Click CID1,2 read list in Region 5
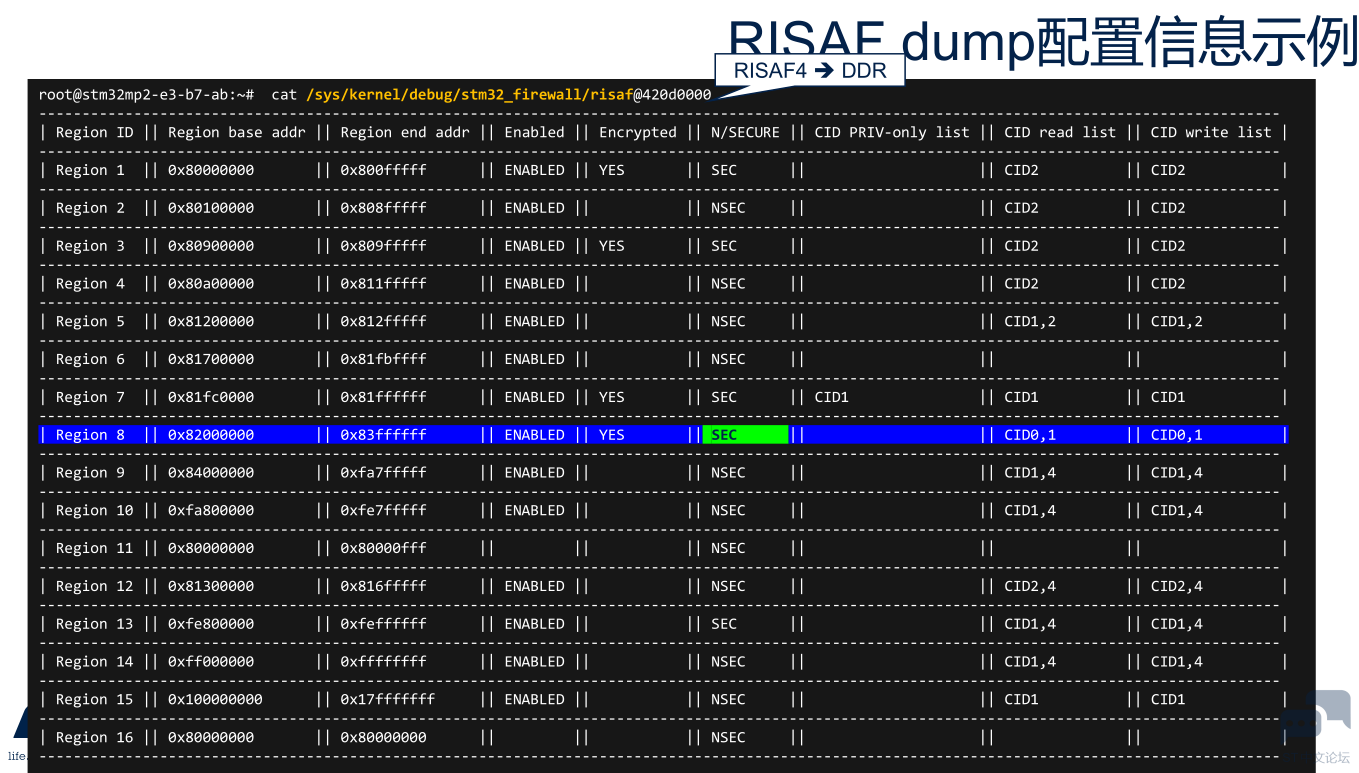Screen dimensions: 1359x773 coord(1030,321)
